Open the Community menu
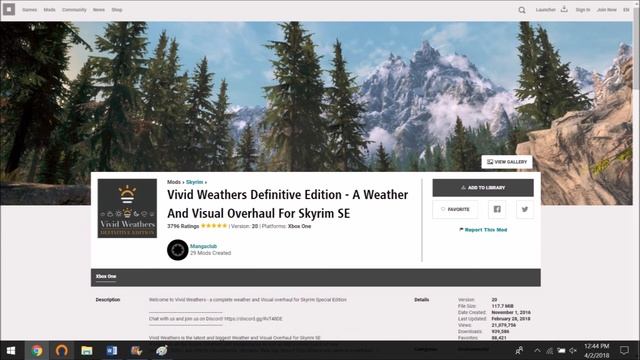The image size is (640, 360). click(x=74, y=10)
